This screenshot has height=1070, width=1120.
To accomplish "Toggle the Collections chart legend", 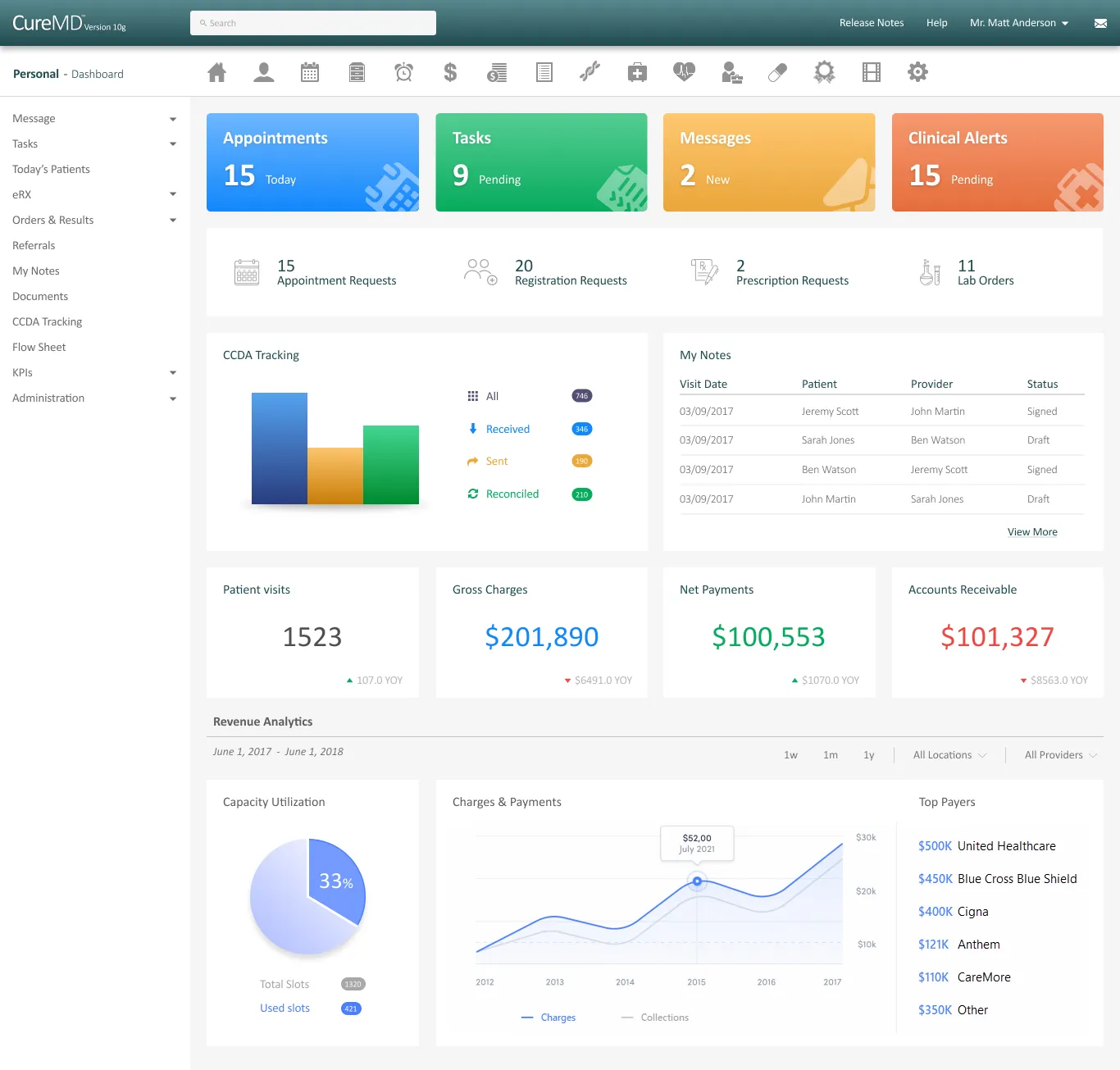I will pyautogui.click(x=655, y=1018).
